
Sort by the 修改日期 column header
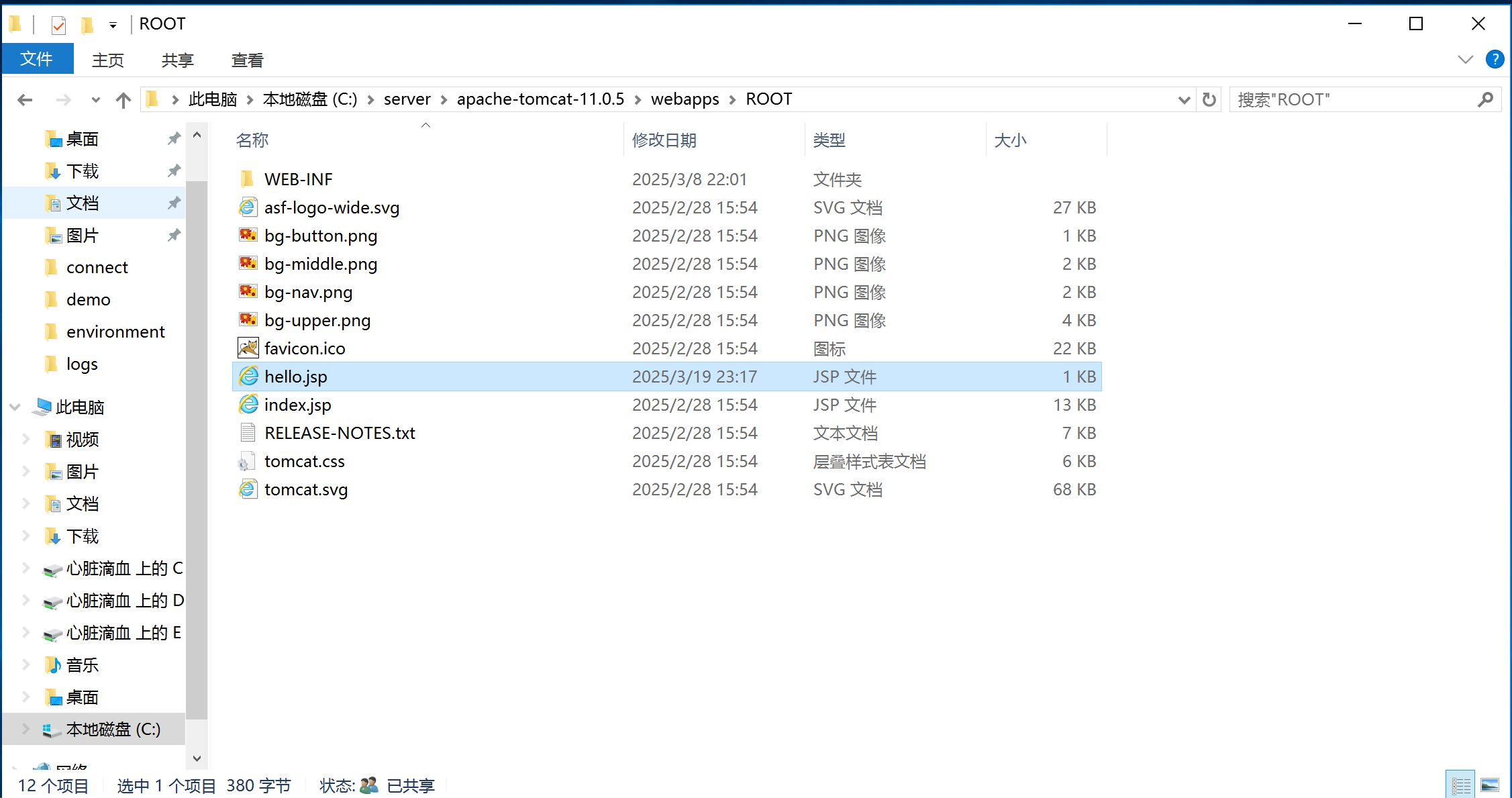coord(664,140)
